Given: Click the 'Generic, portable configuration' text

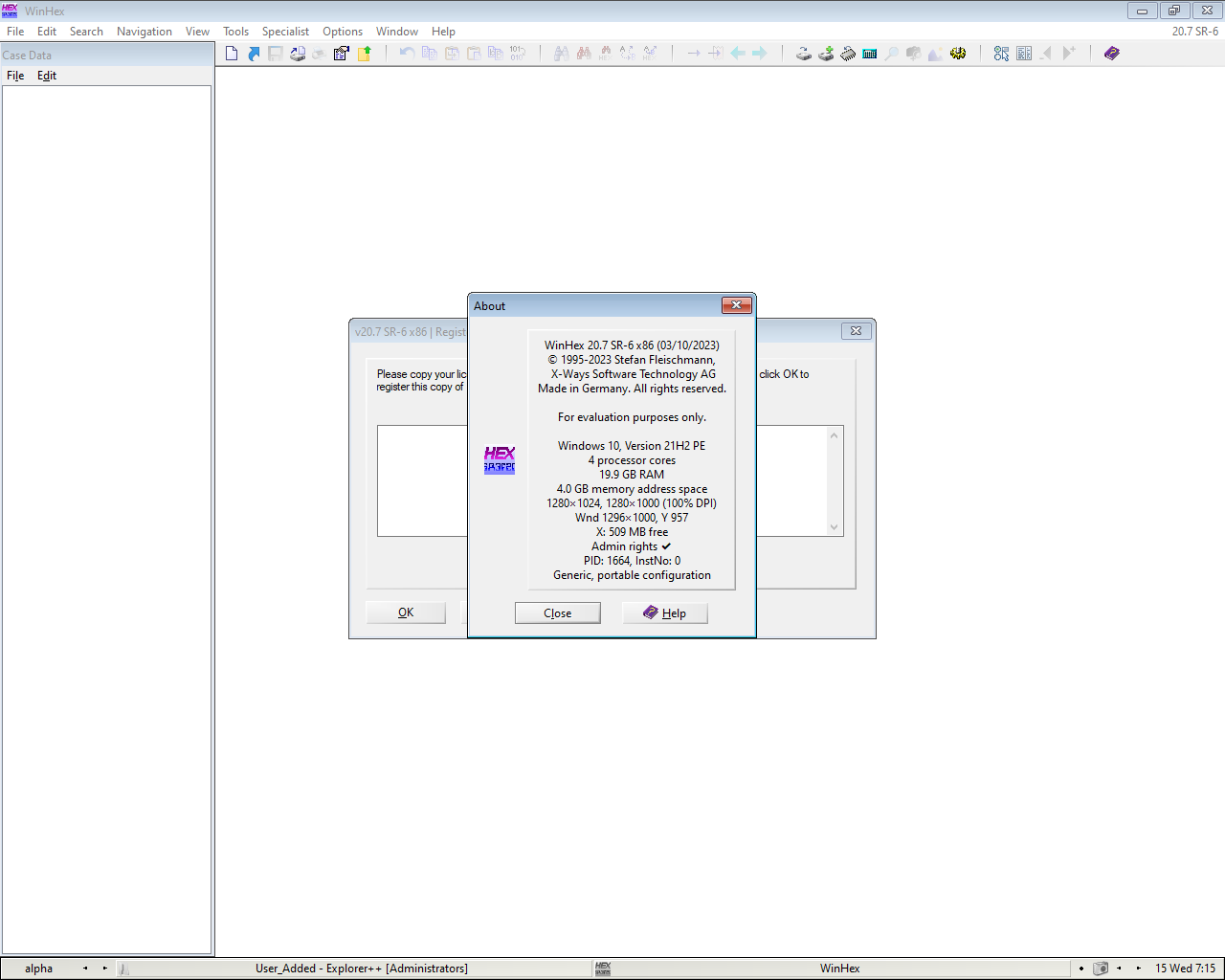Looking at the screenshot, I should 632,575.
